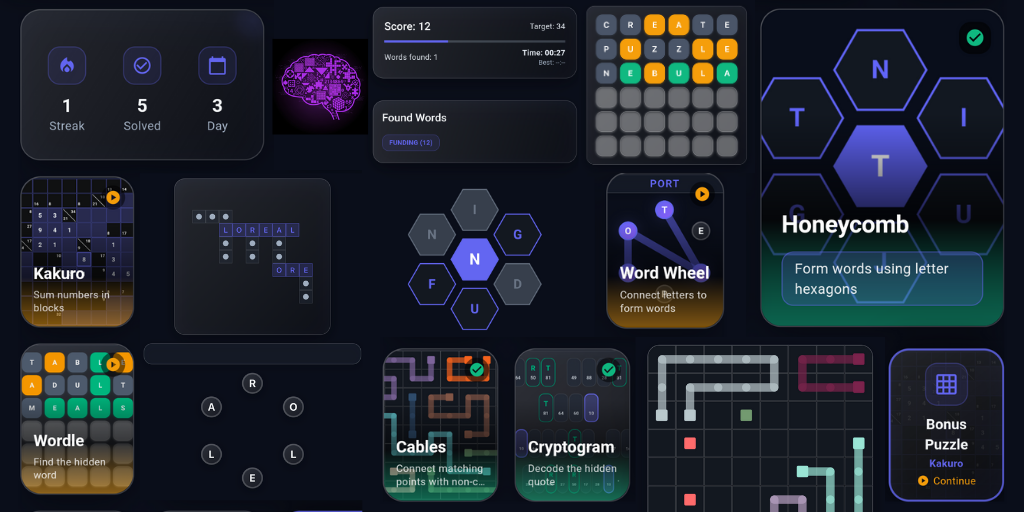
Task: Select the F hexagon in small honeycomb
Action: click(432, 284)
